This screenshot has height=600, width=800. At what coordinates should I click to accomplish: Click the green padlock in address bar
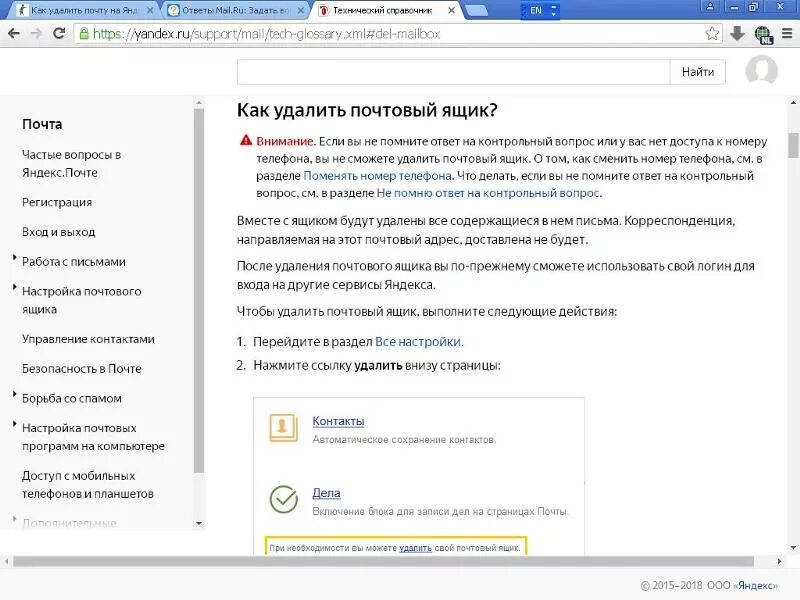pos(84,34)
